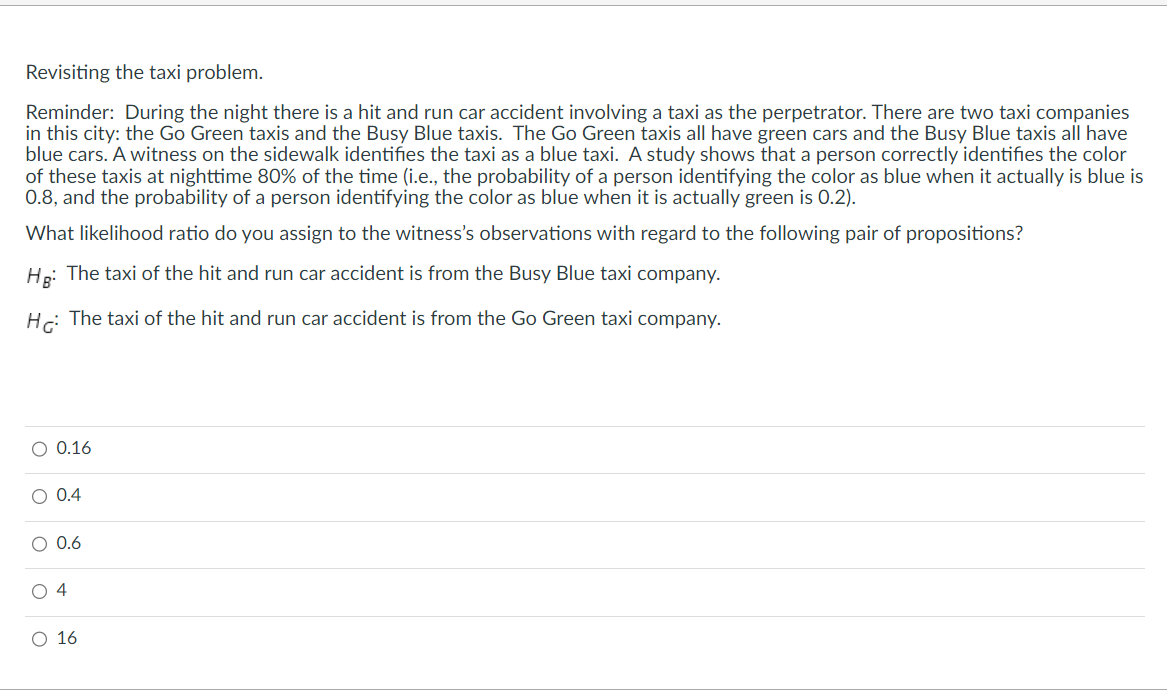
Task: Click the middle answer row
Action: tap(400, 543)
